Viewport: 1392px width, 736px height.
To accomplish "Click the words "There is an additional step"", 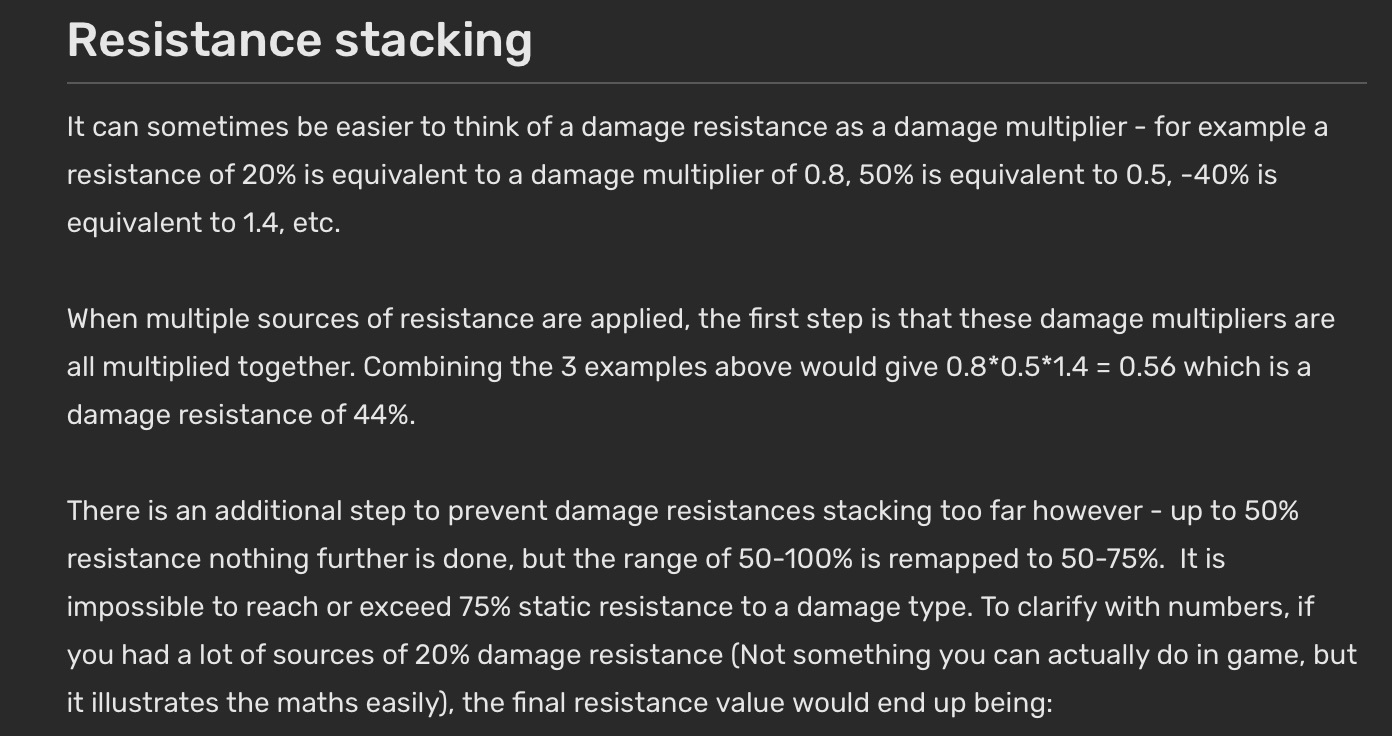I will (x=237, y=511).
